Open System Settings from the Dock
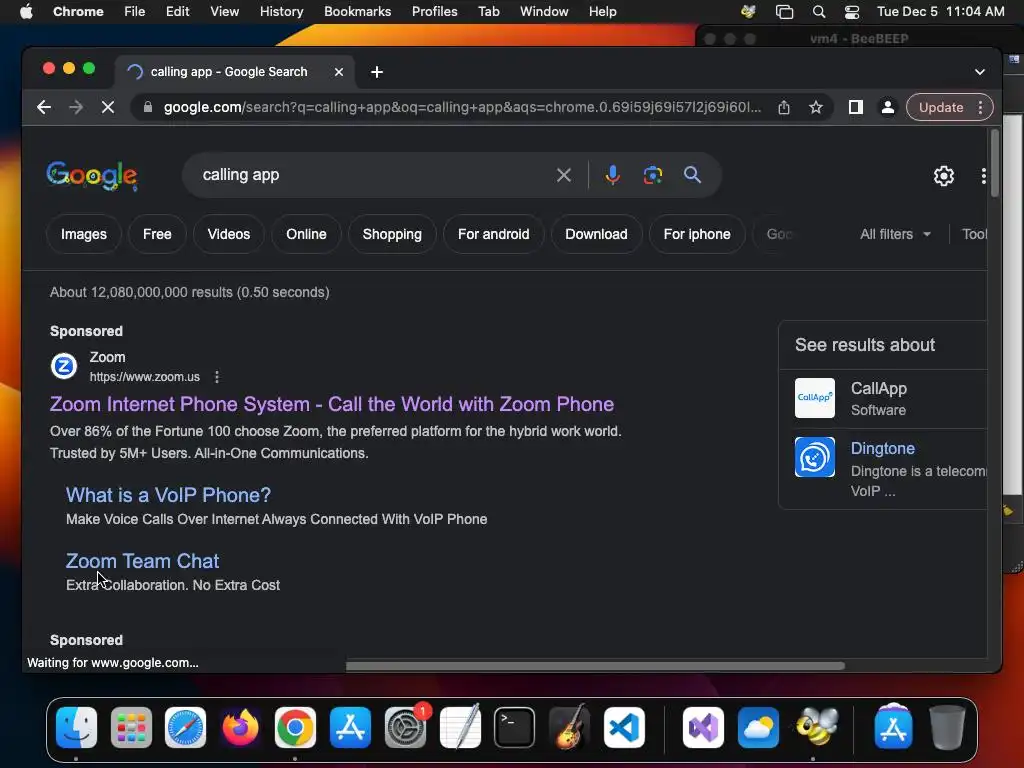The height and width of the screenshot is (768, 1024). coord(405,727)
